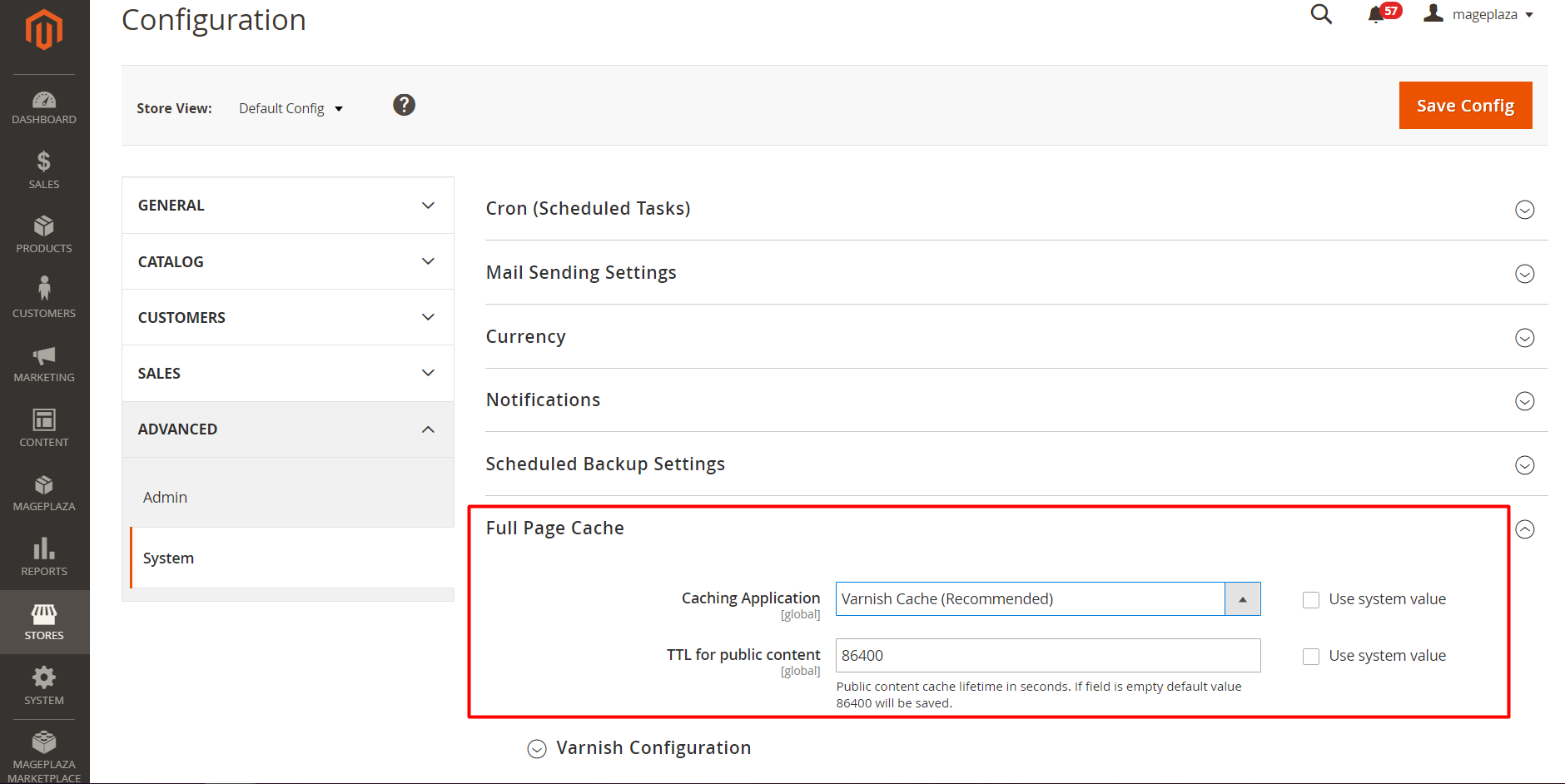The image size is (1565, 784).
Task: Click the Magento logo icon
Action: tap(44, 30)
